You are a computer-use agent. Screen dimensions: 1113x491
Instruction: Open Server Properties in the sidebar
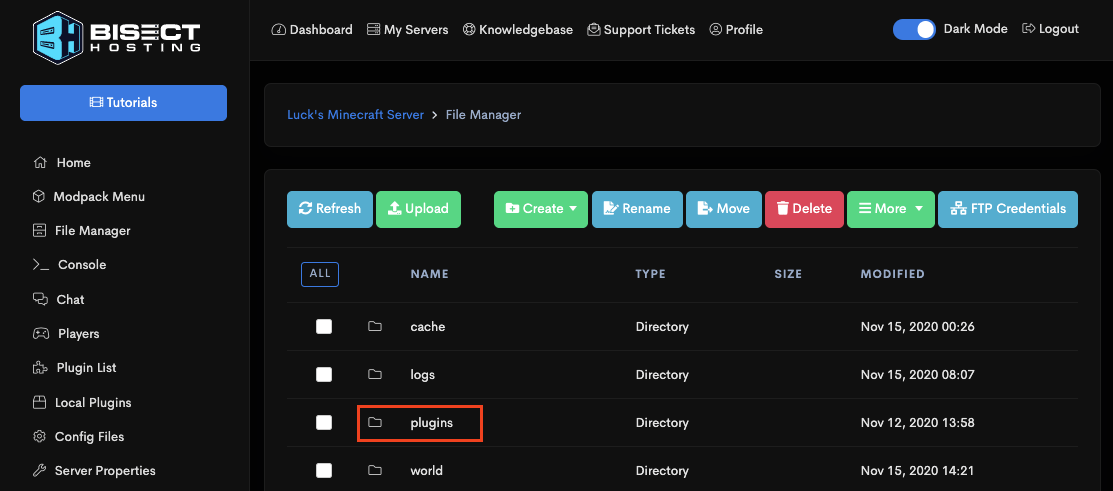pos(105,471)
